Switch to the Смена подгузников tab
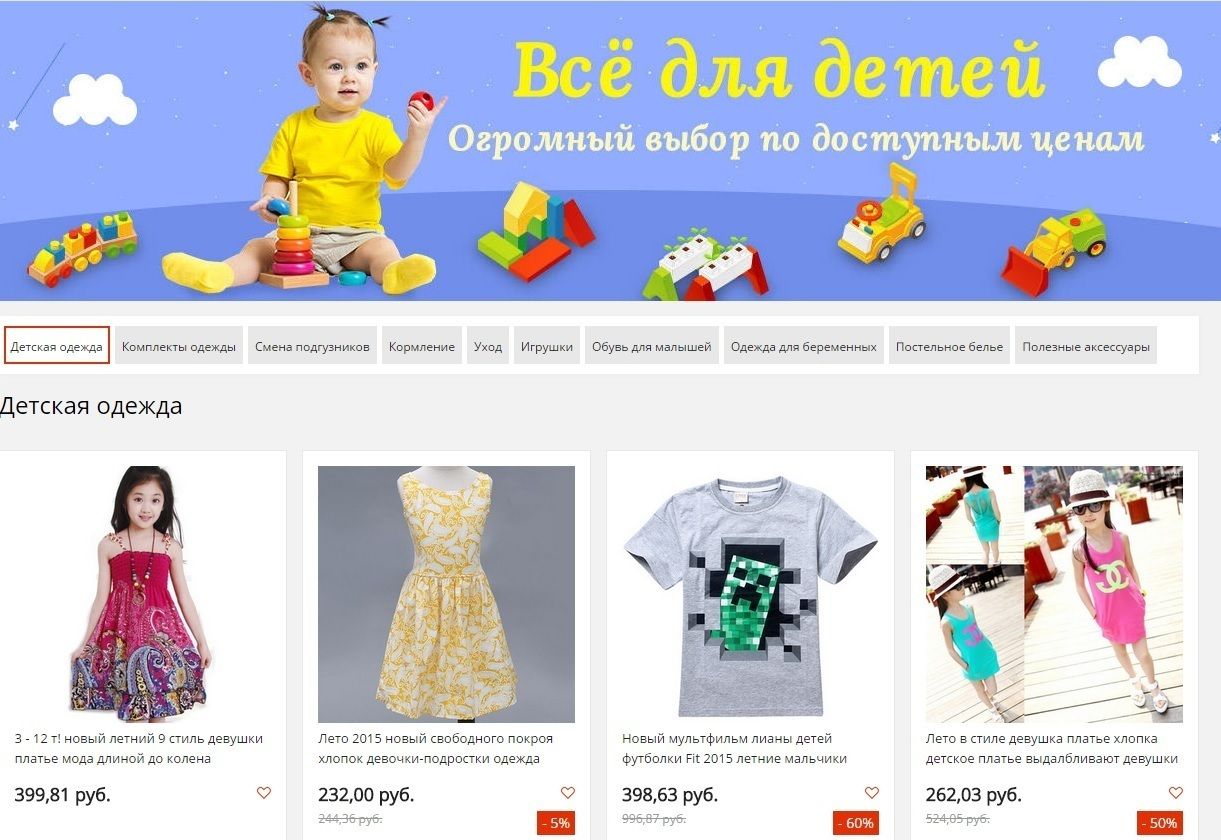 point(312,346)
